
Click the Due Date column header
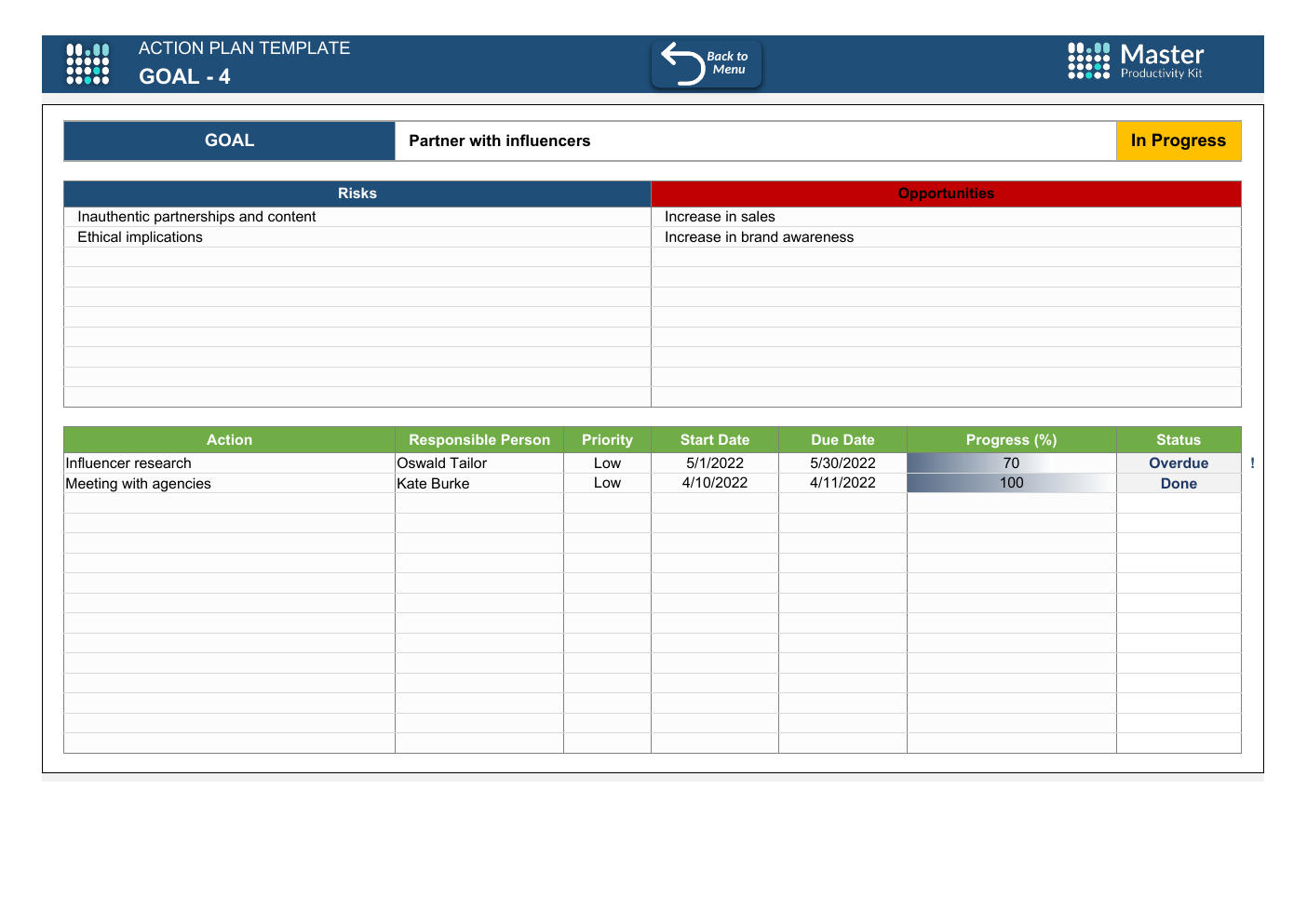(842, 440)
